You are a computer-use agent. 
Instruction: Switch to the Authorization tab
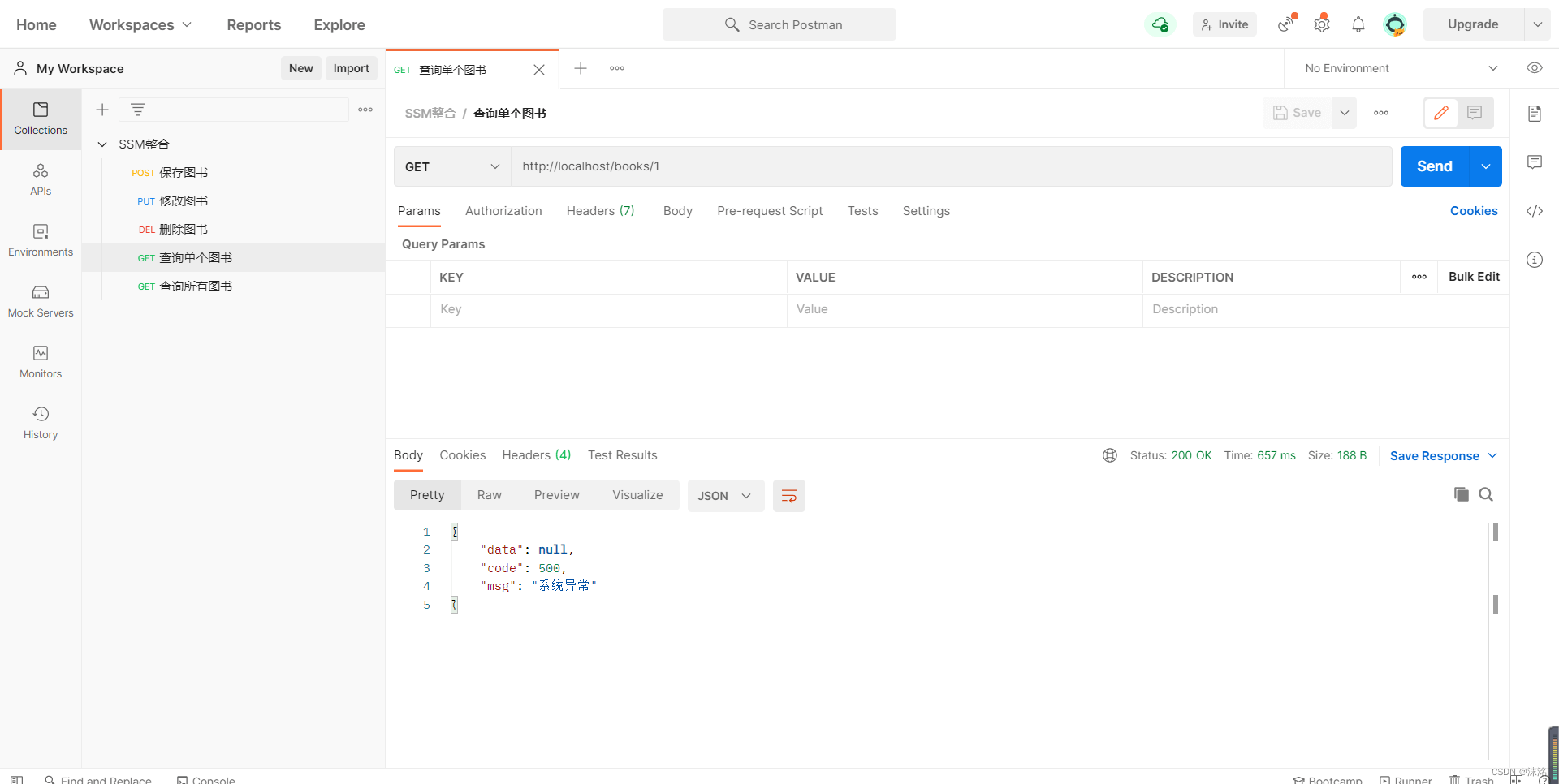[503, 211]
